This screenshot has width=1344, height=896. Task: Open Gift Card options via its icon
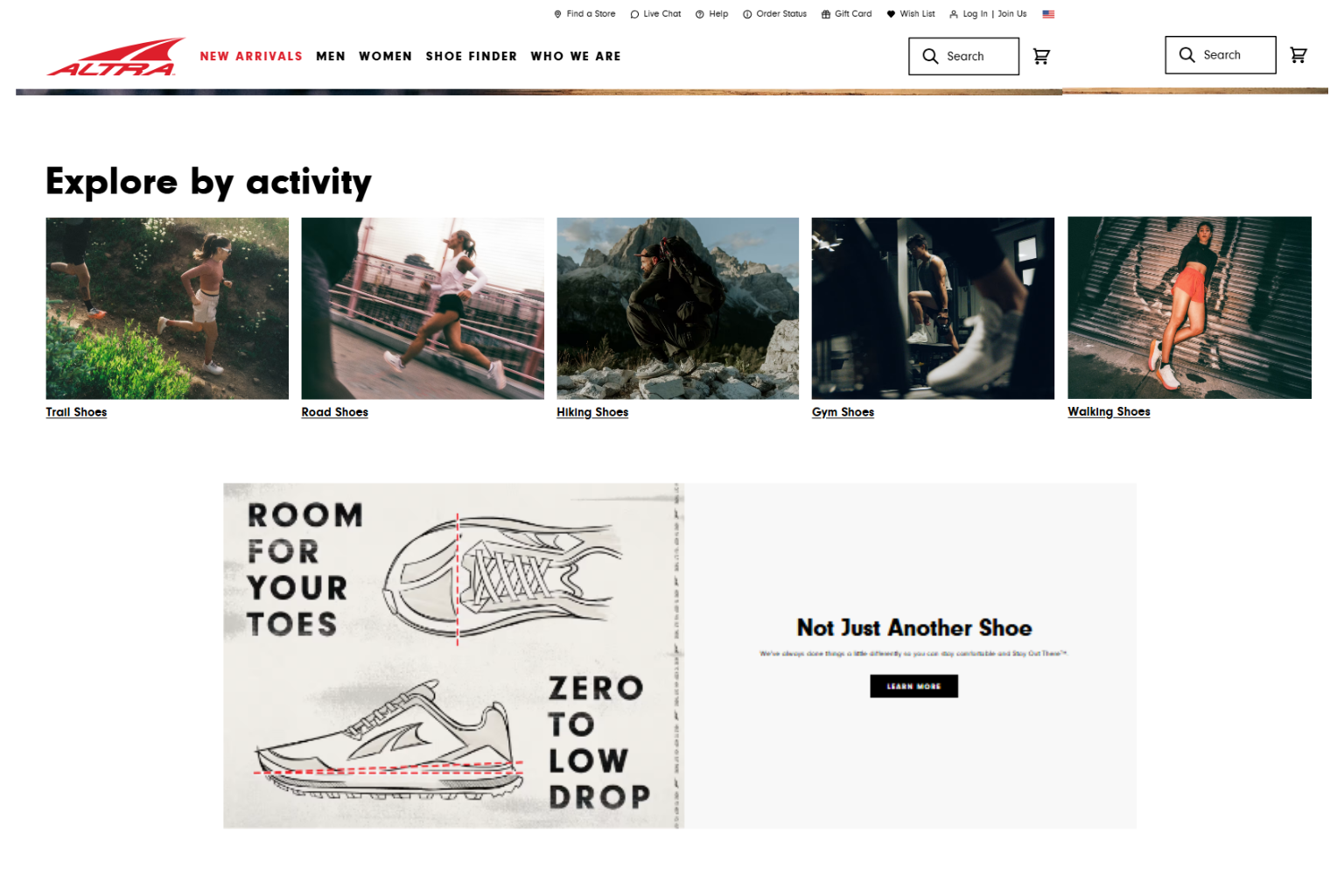click(824, 13)
